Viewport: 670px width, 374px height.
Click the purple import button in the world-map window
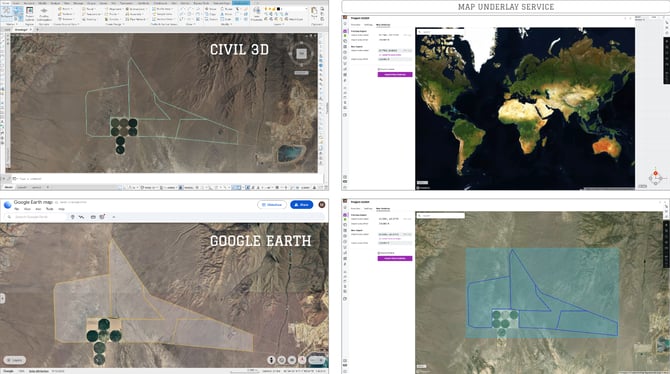395,74
